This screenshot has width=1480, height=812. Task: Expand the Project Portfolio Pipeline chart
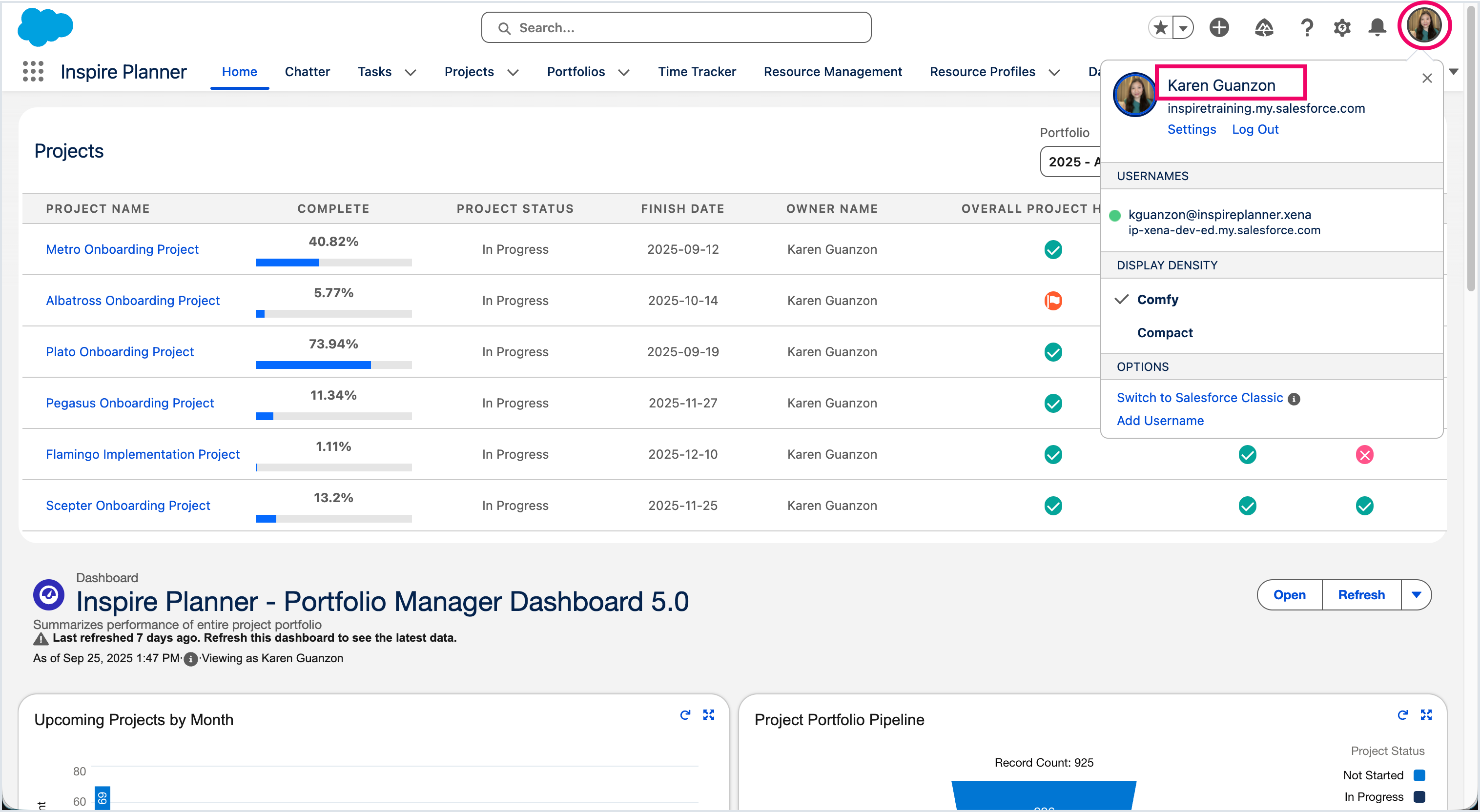1426,715
